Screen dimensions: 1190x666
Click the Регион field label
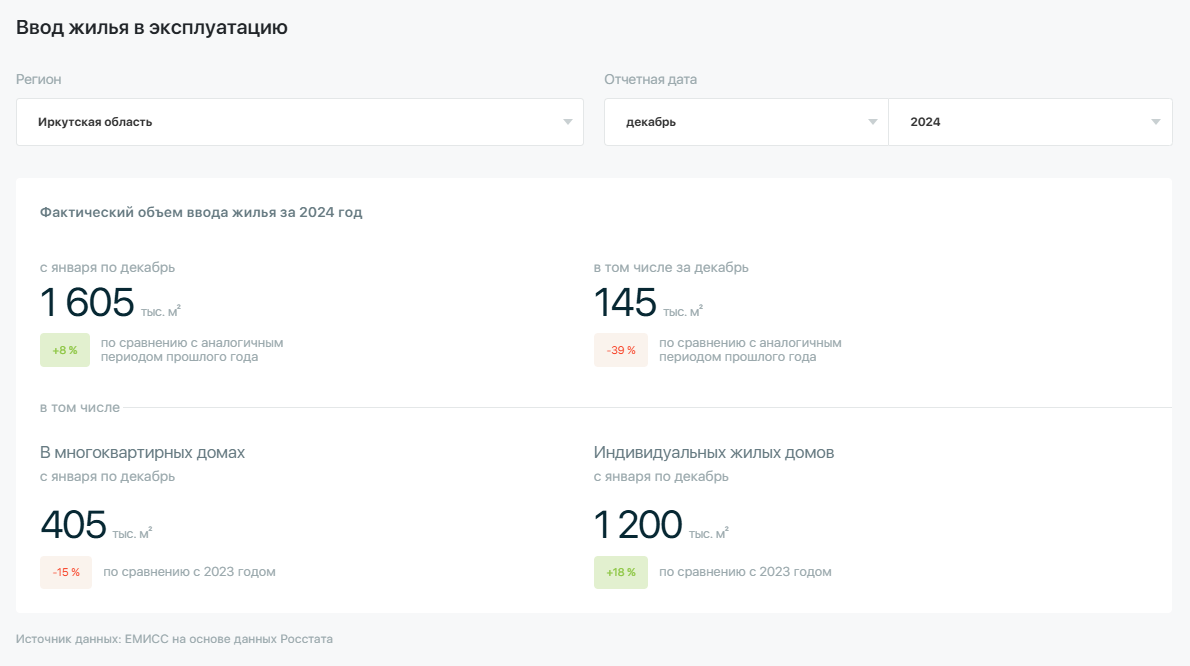pyautogui.click(x=39, y=80)
